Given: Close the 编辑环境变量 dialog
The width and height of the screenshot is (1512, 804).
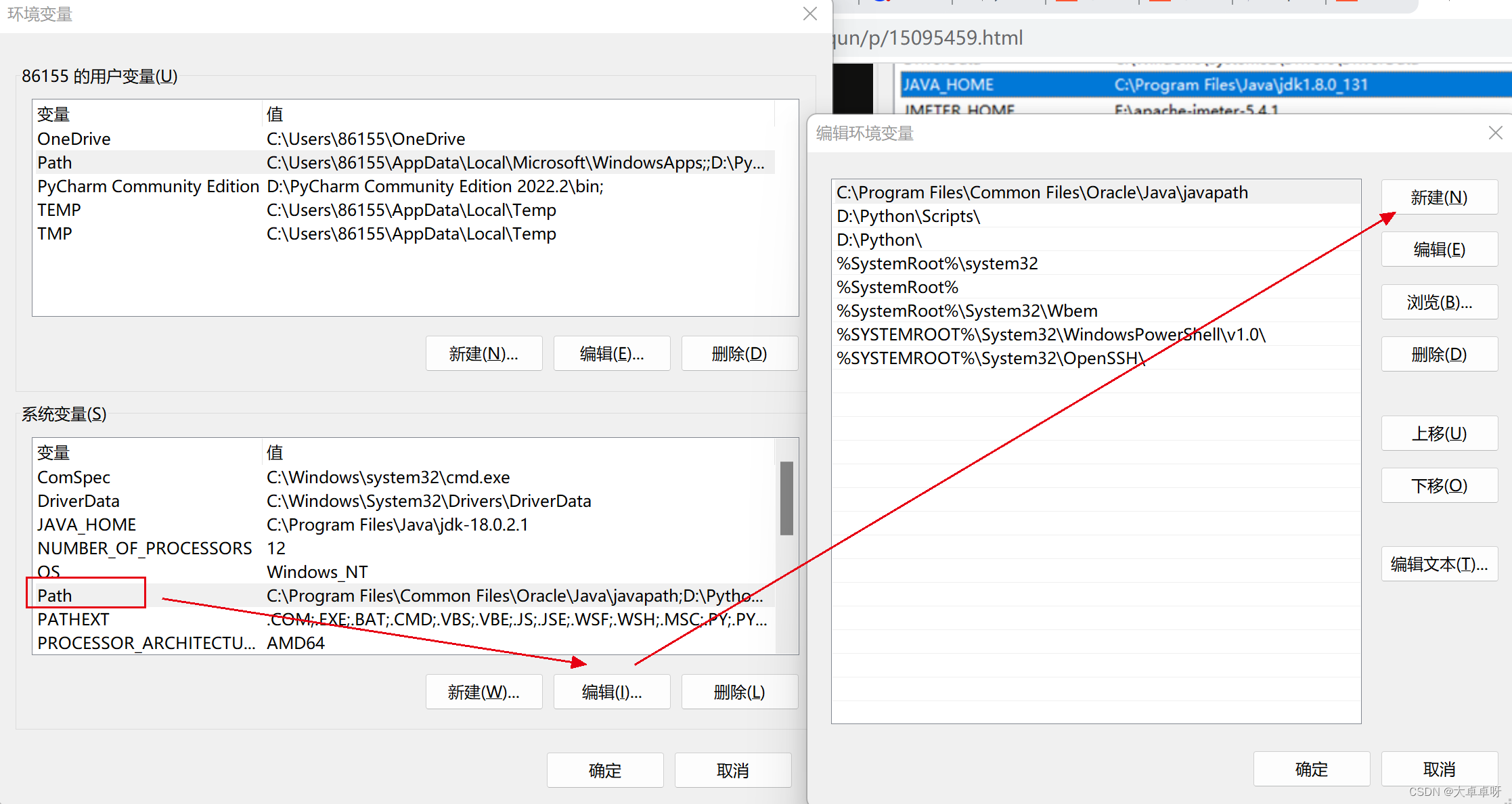Looking at the screenshot, I should (x=1495, y=133).
